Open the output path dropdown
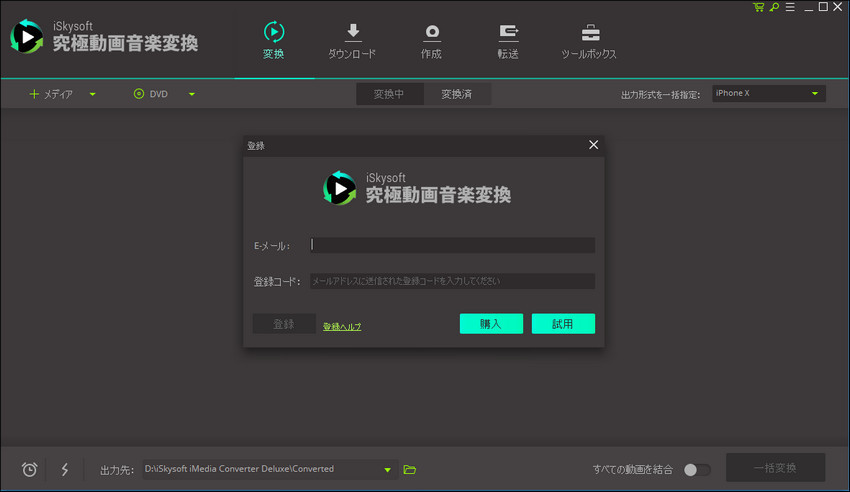 point(388,470)
